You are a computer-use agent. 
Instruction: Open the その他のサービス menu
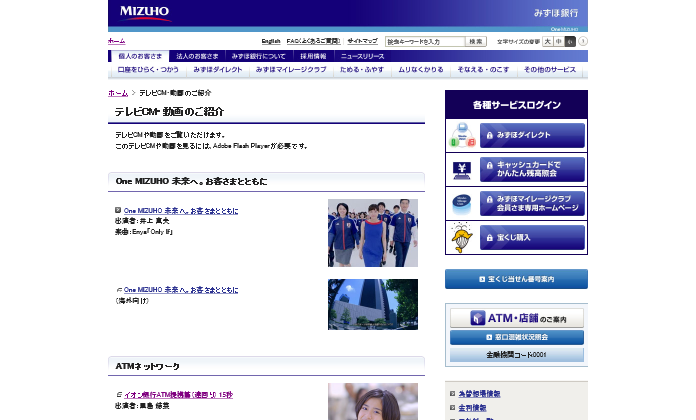pos(550,70)
